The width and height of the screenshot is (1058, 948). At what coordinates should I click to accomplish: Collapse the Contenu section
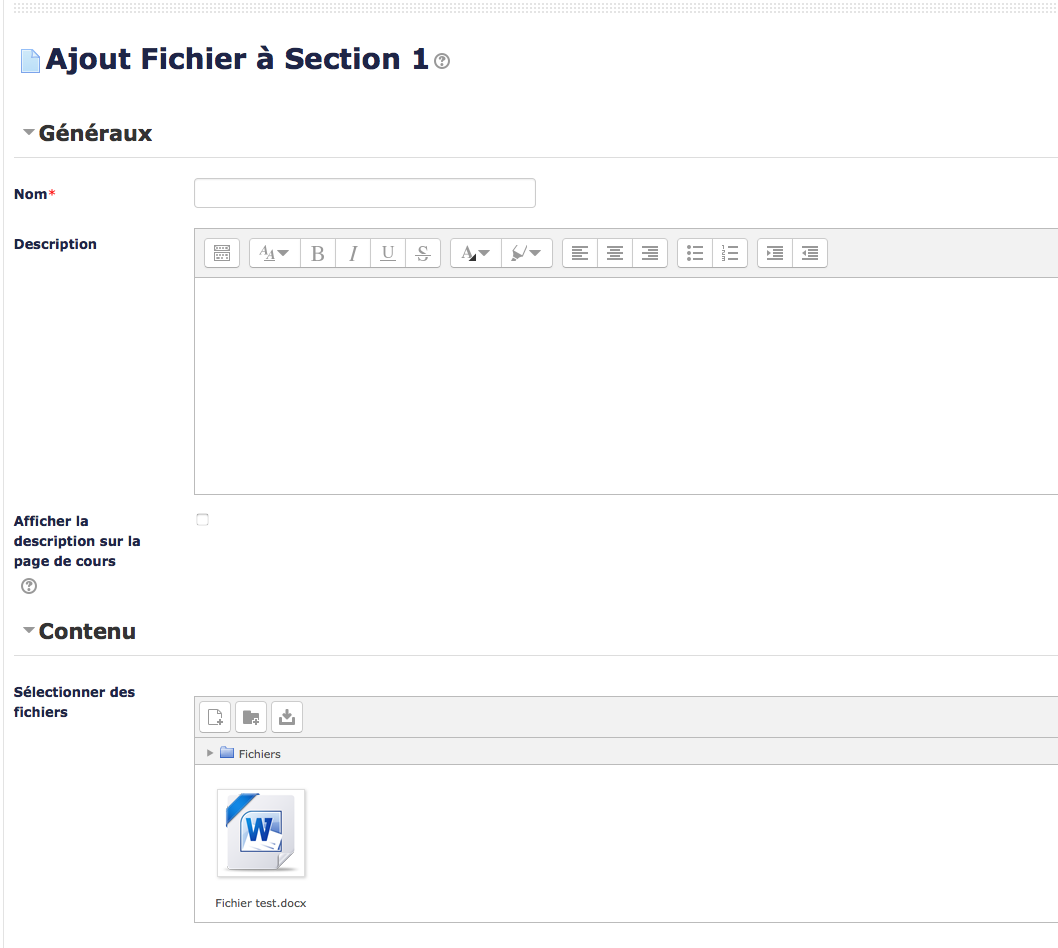pos(29,630)
